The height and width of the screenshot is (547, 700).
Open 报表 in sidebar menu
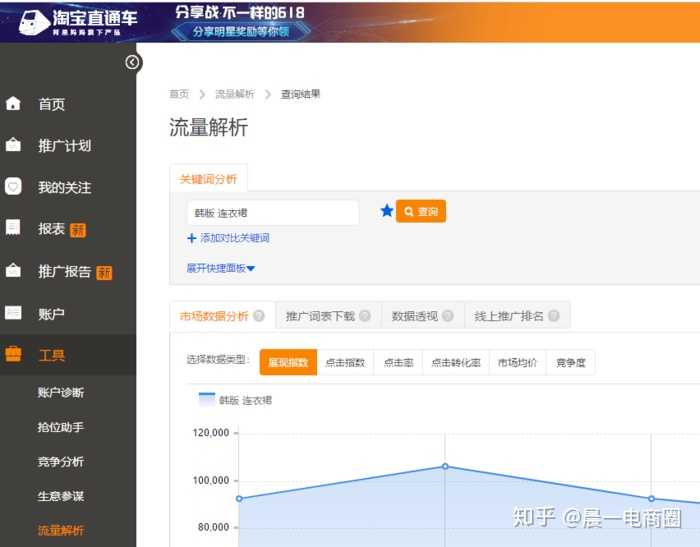pyautogui.click(x=52, y=229)
